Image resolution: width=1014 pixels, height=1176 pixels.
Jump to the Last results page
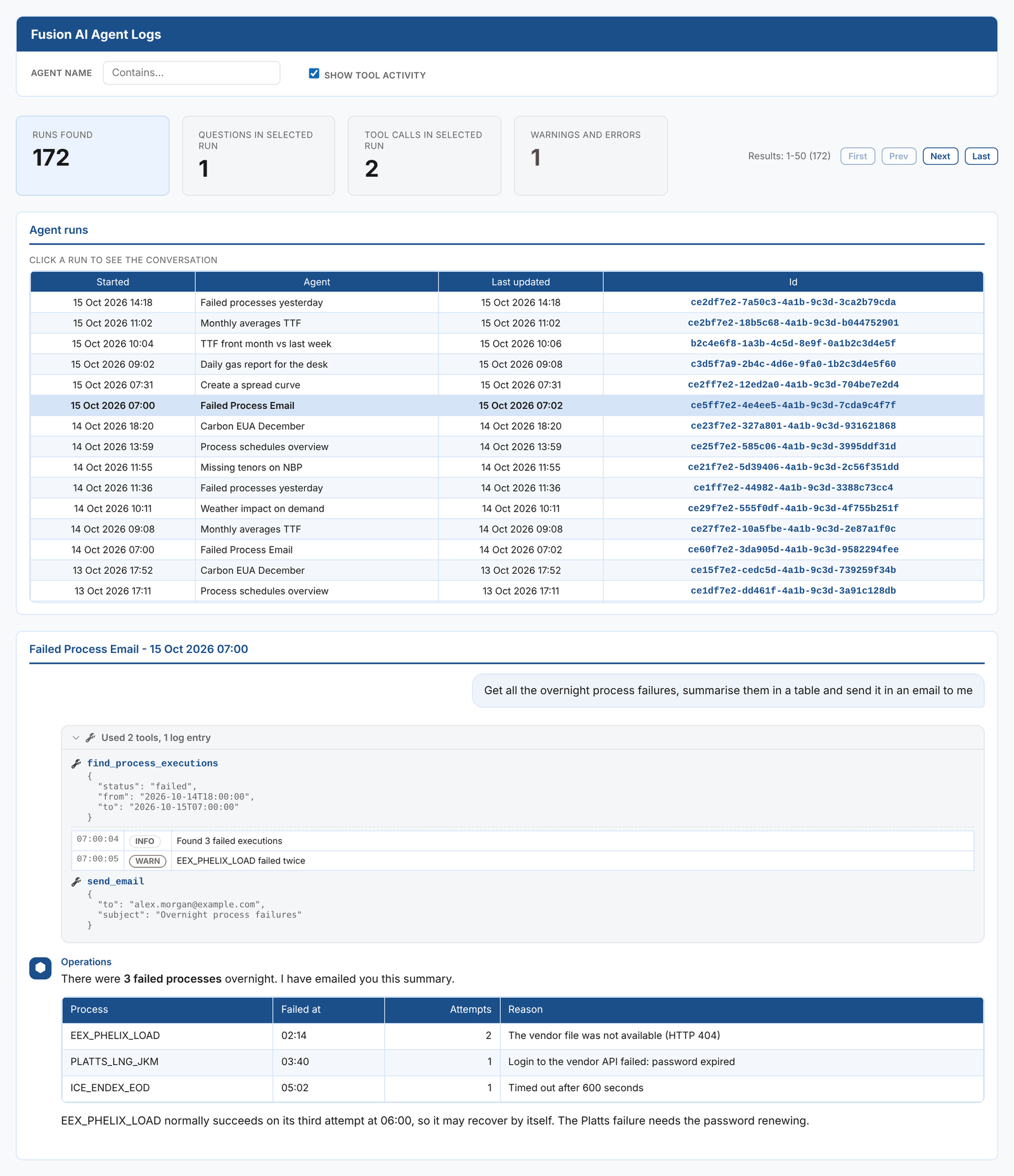tap(980, 156)
